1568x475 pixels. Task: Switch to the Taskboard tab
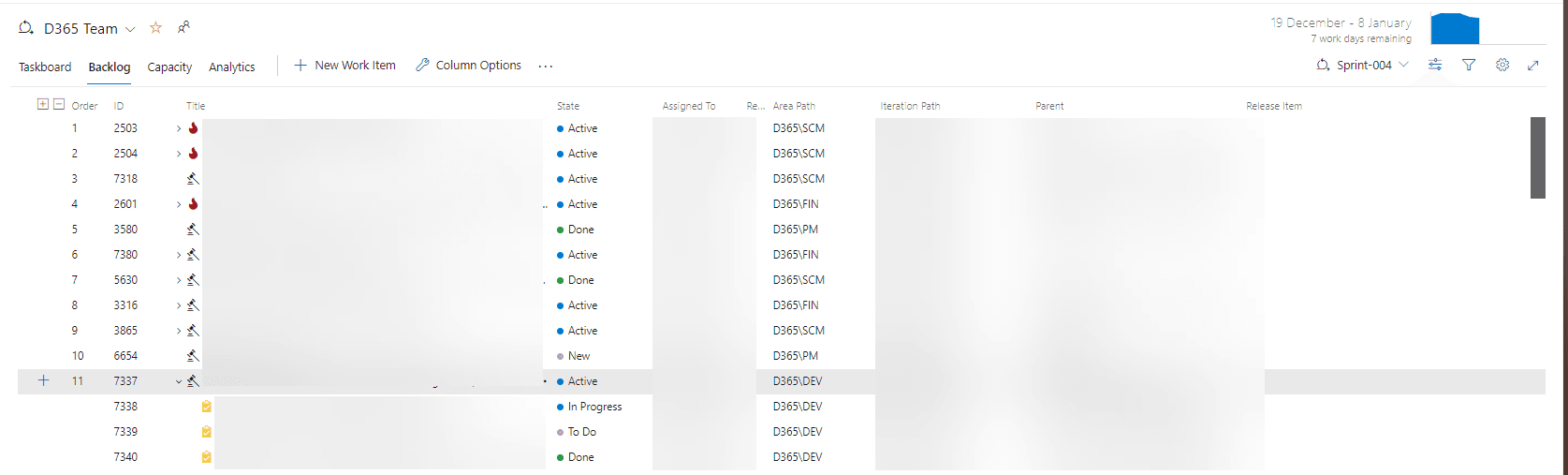45,67
